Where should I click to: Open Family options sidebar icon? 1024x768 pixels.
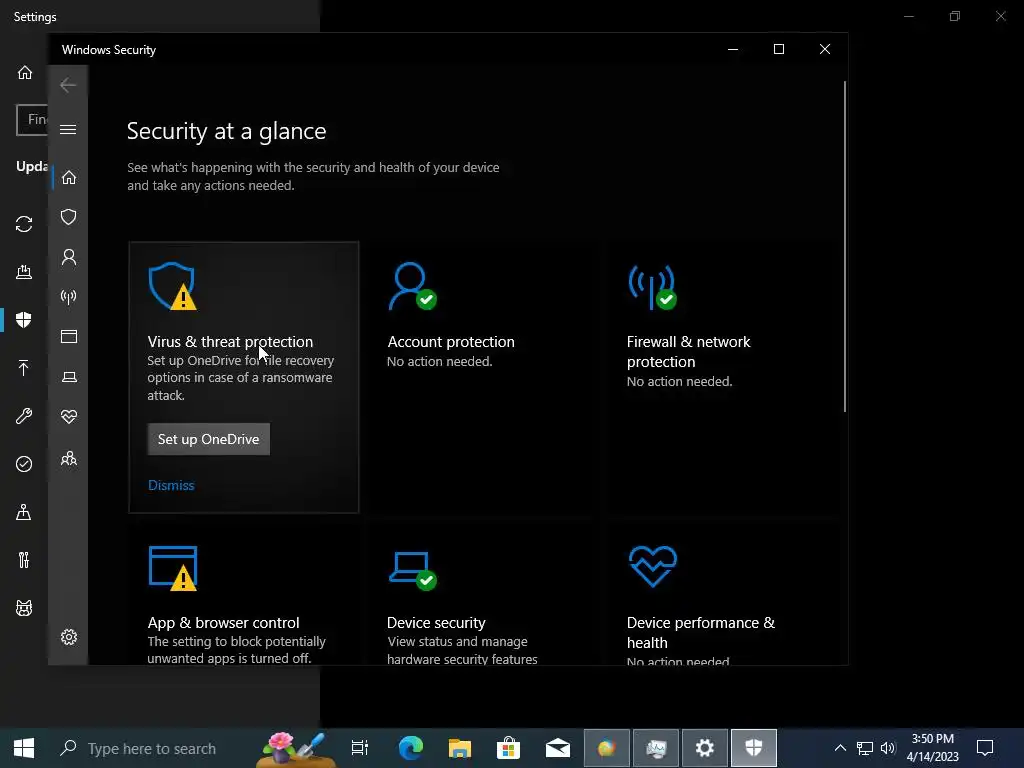(69, 458)
